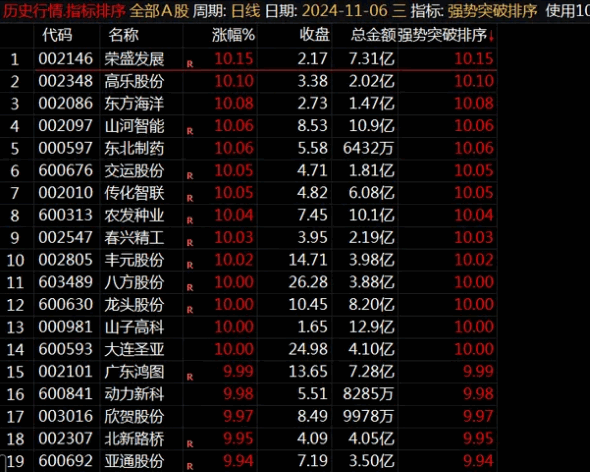Click closing price 26.28
590x472 pixels.
pyautogui.click(x=308, y=282)
